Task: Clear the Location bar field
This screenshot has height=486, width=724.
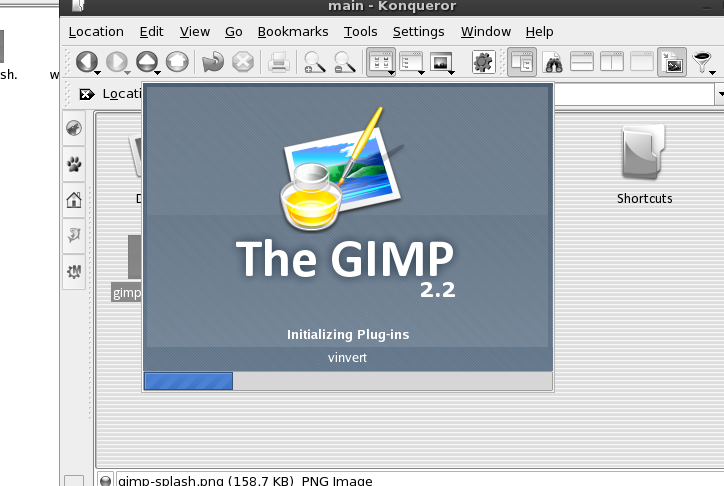Action: click(x=86, y=94)
